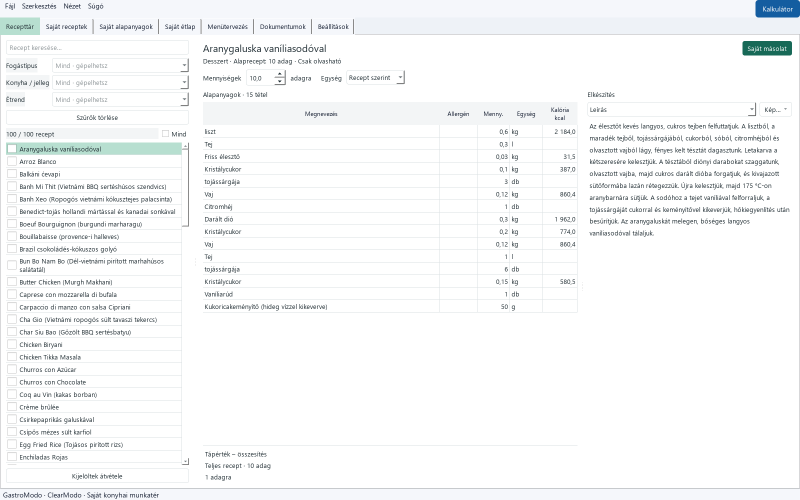Select the Darált dió ingredient row
The height and width of the screenshot is (500, 800).
(390, 219)
